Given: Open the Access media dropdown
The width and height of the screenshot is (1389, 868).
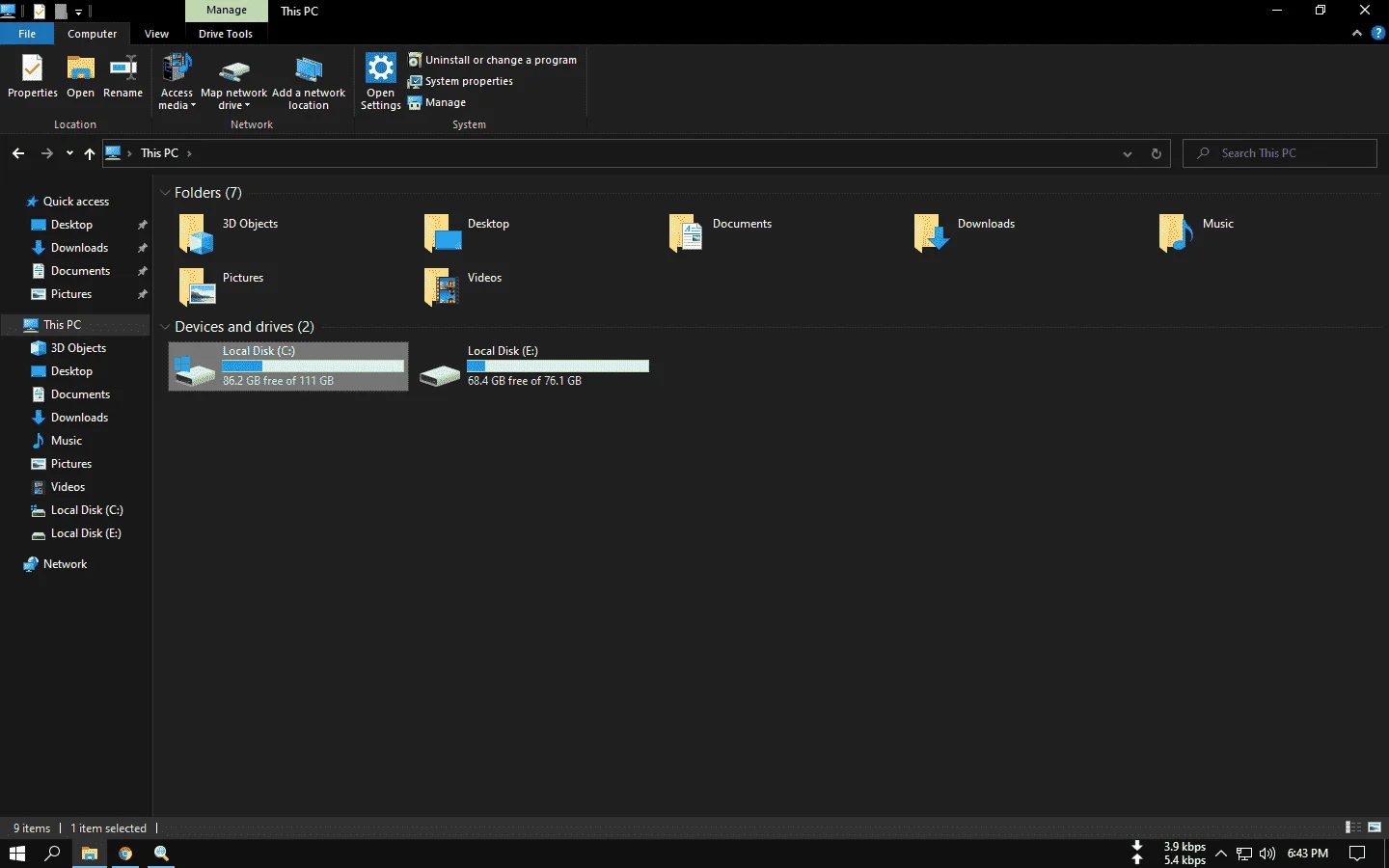Looking at the screenshot, I should pyautogui.click(x=177, y=82).
